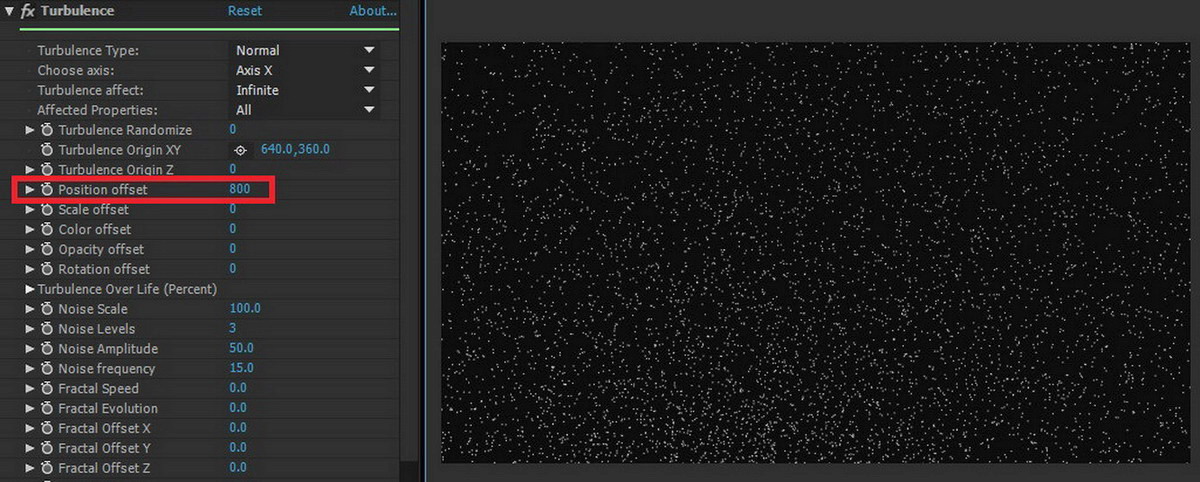Viewport: 1200px width, 482px height.
Task: Click the Opacity offset value
Action: pos(233,249)
